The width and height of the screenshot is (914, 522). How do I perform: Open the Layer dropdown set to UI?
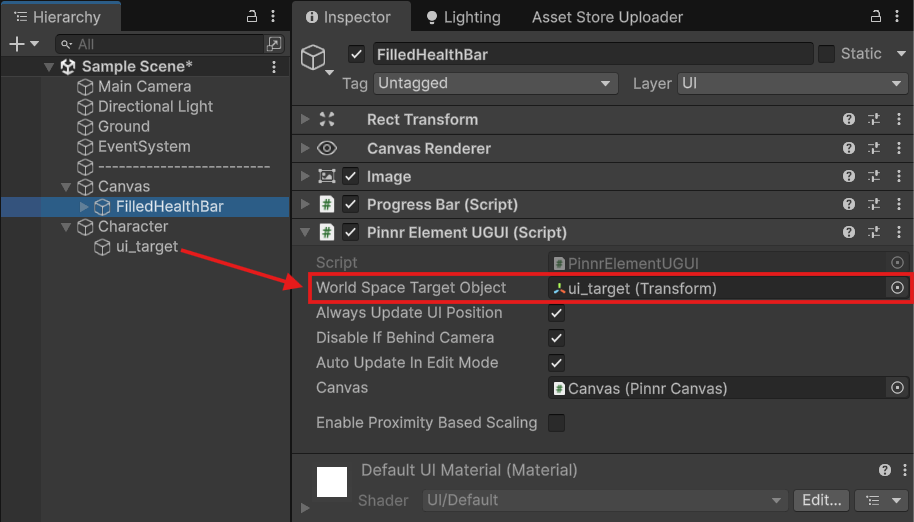[x=792, y=84]
